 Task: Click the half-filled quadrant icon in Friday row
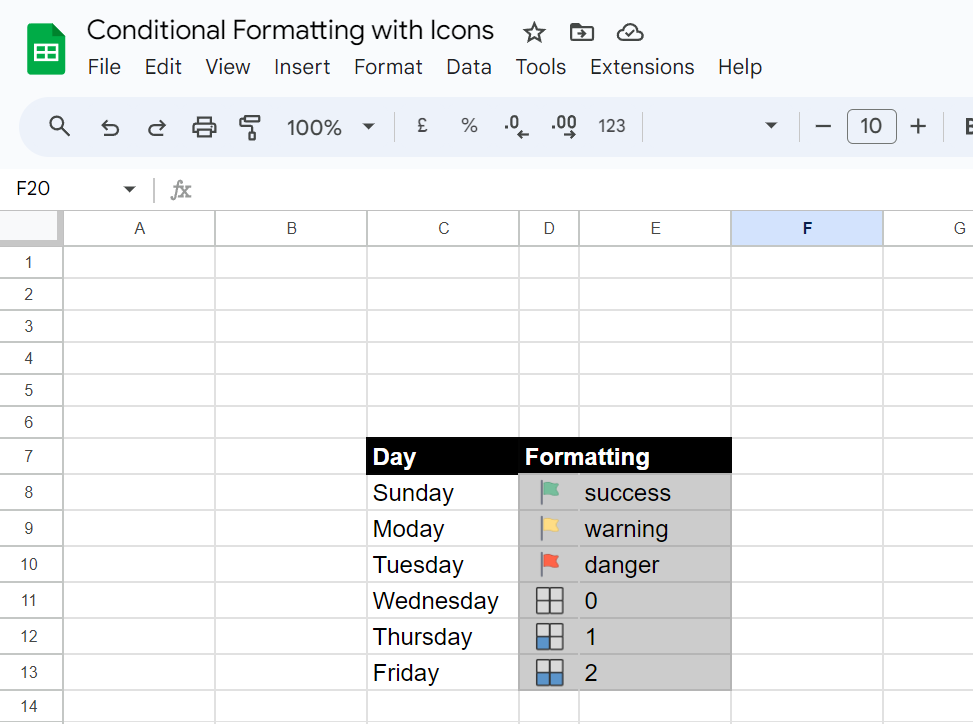[549, 673]
